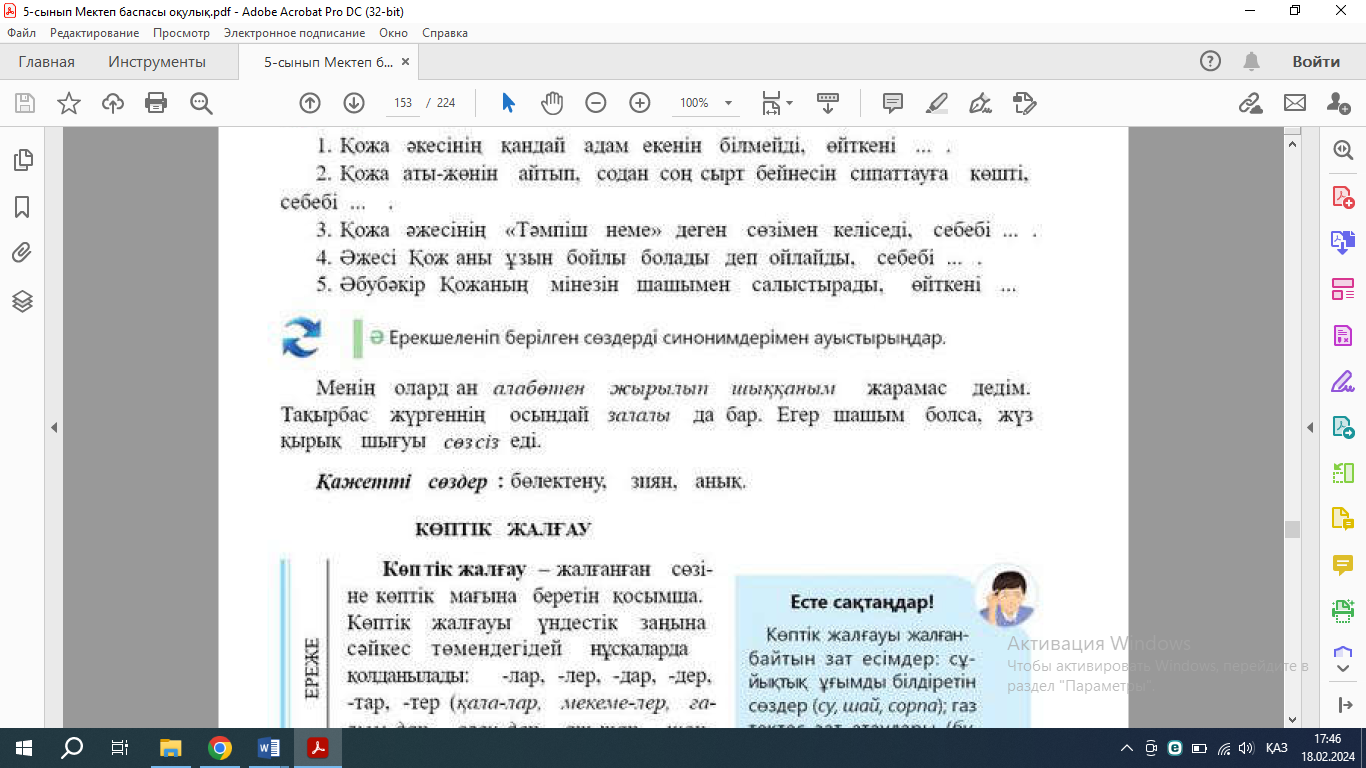This screenshot has width=1366, height=768.
Task: Choose the Selection arrow tool
Action: pos(508,103)
